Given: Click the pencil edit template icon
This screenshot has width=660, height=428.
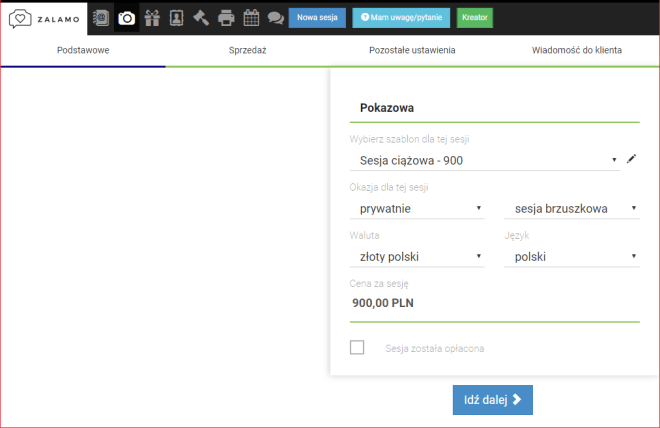Looking at the screenshot, I should 631,159.
